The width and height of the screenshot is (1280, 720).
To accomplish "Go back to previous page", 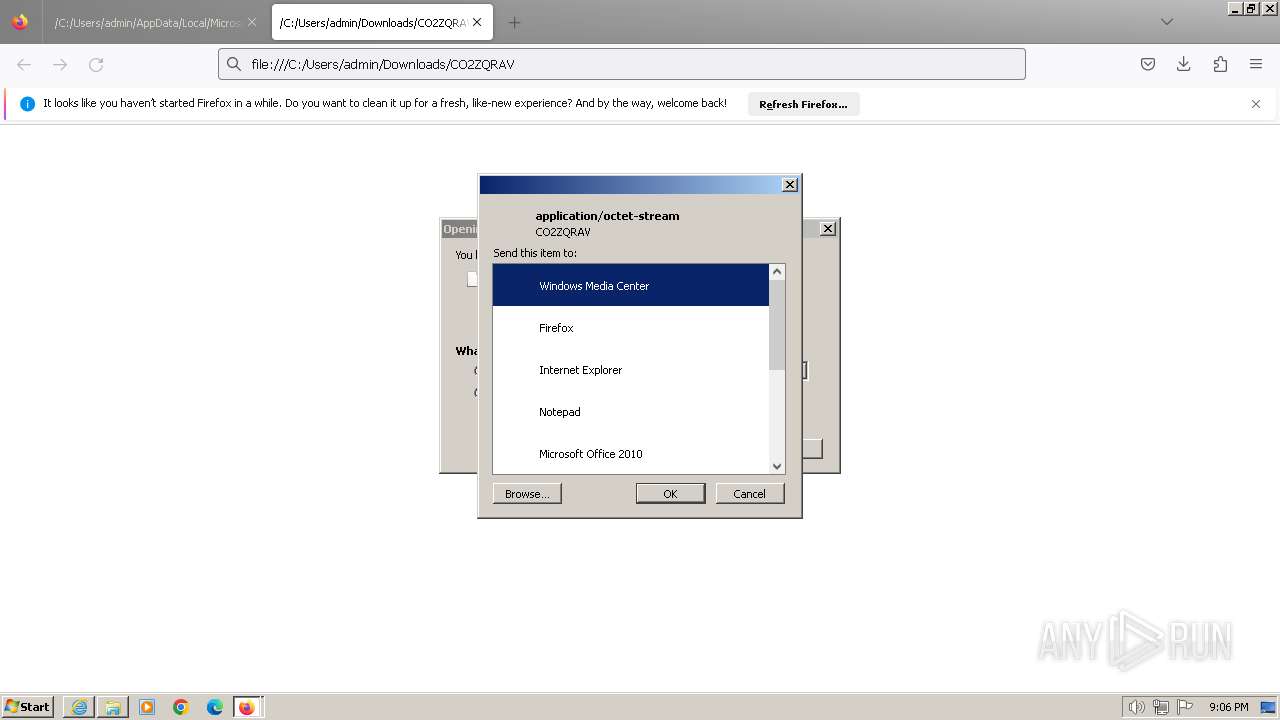I will coord(24,64).
